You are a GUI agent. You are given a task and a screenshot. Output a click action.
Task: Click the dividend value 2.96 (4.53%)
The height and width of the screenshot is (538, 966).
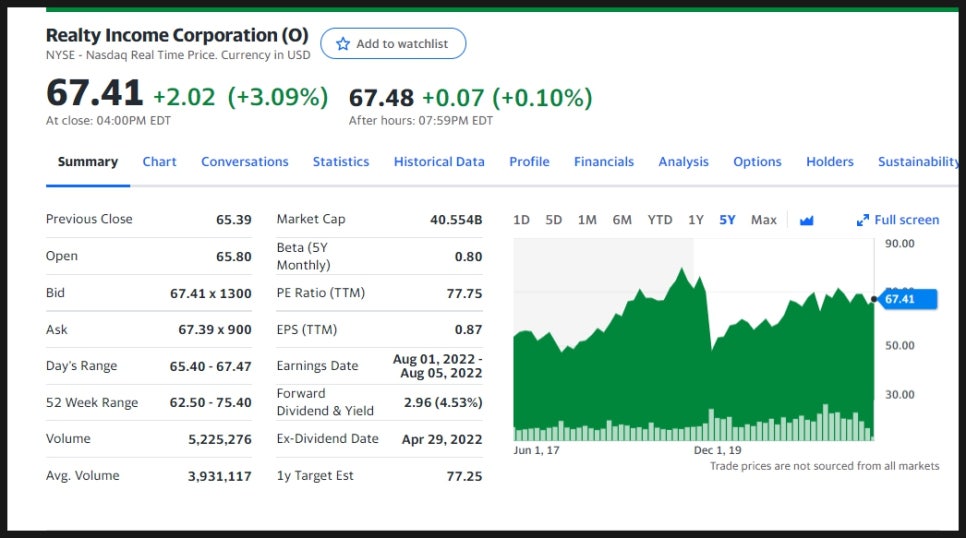(443, 402)
